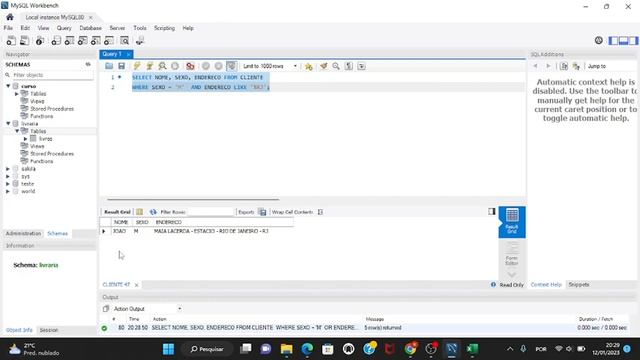The height and width of the screenshot is (360, 640).
Task: Expand the livros table node
Action: click(25, 139)
